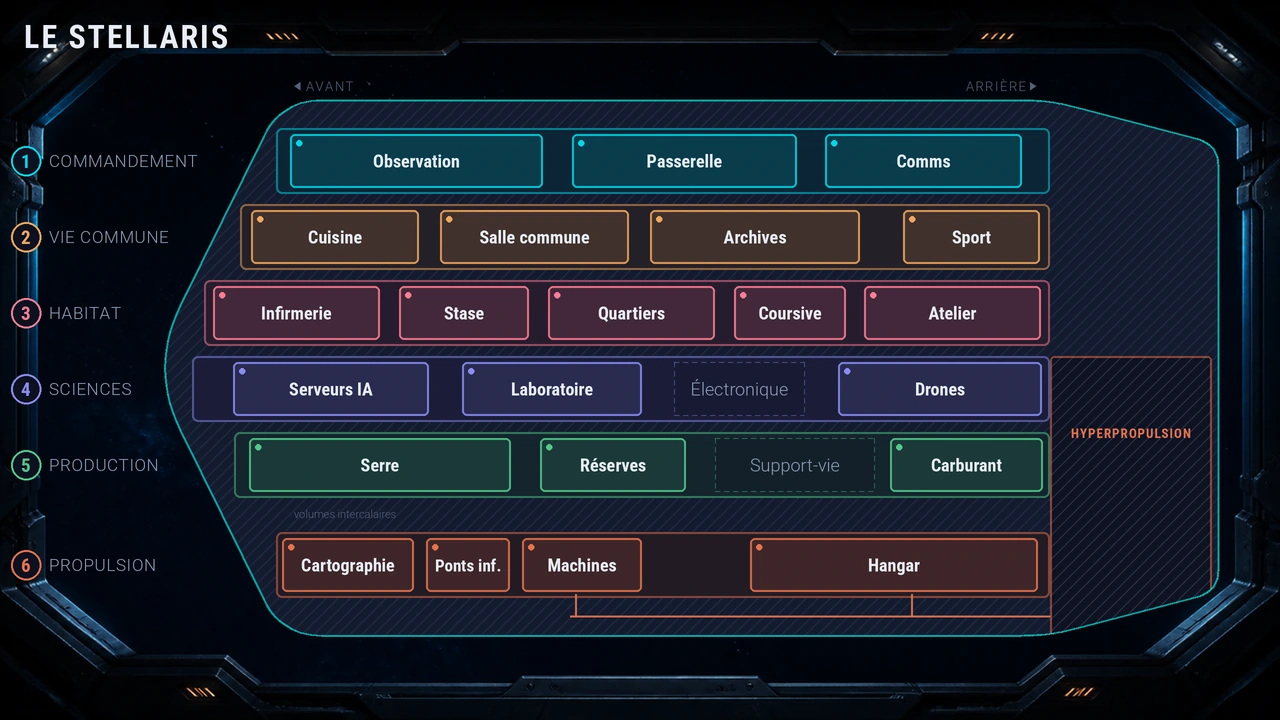Click the VIE COMMUNE deck label
The image size is (1280, 720).
pos(109,237)
